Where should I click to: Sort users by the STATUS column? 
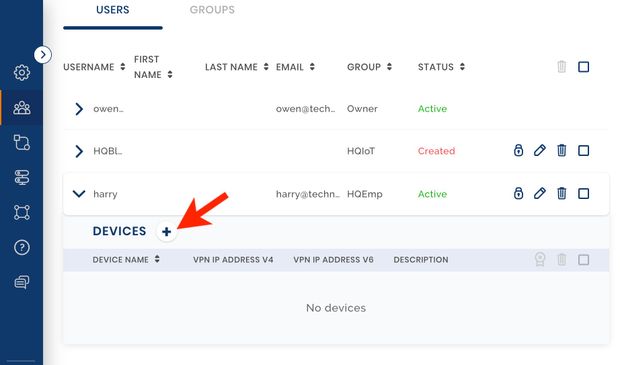click(x=441, y=67)
